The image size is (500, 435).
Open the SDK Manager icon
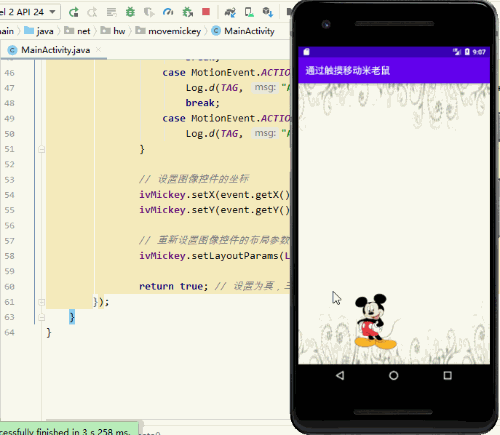[x=268, y=12]
